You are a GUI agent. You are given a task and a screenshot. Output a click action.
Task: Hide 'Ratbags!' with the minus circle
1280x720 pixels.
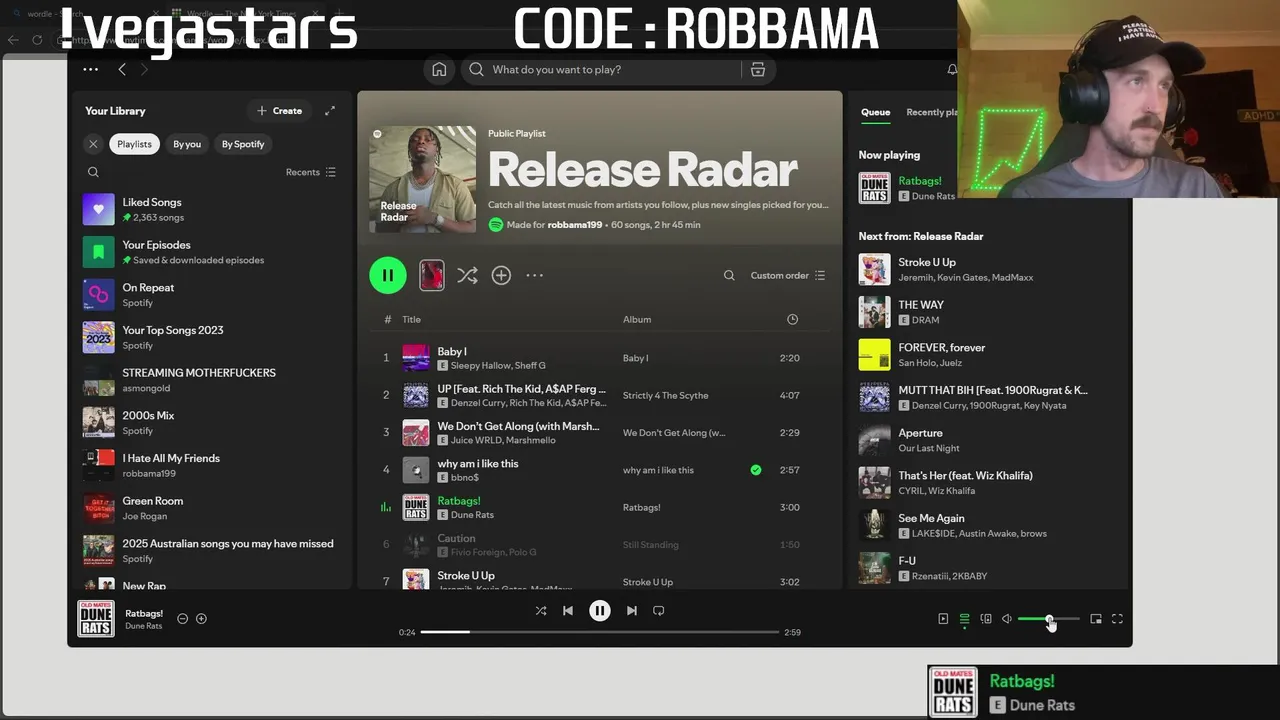click(x=182, y=619)
